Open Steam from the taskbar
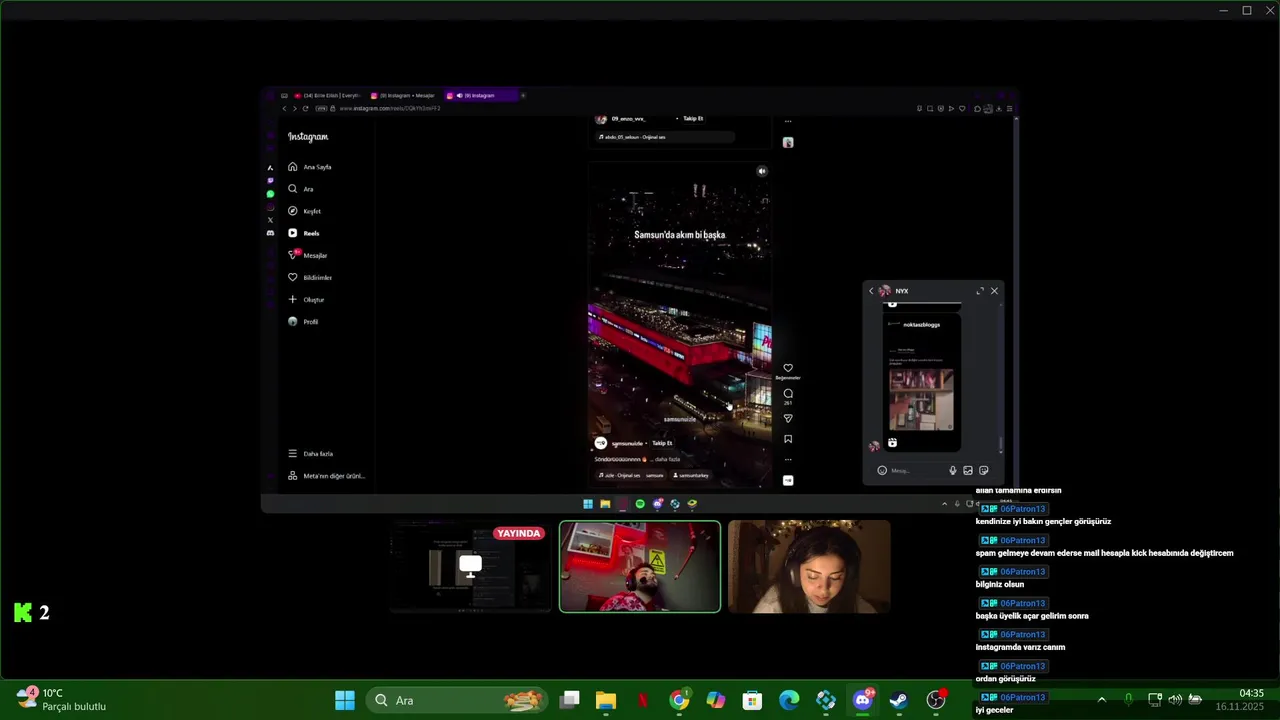Viewport: 1280px width, 720px height. click(x=899, y=700)
